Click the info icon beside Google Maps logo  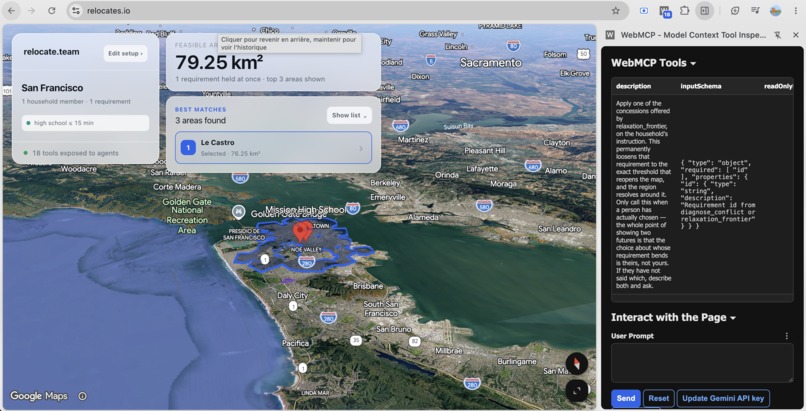(x=82, y=396)
